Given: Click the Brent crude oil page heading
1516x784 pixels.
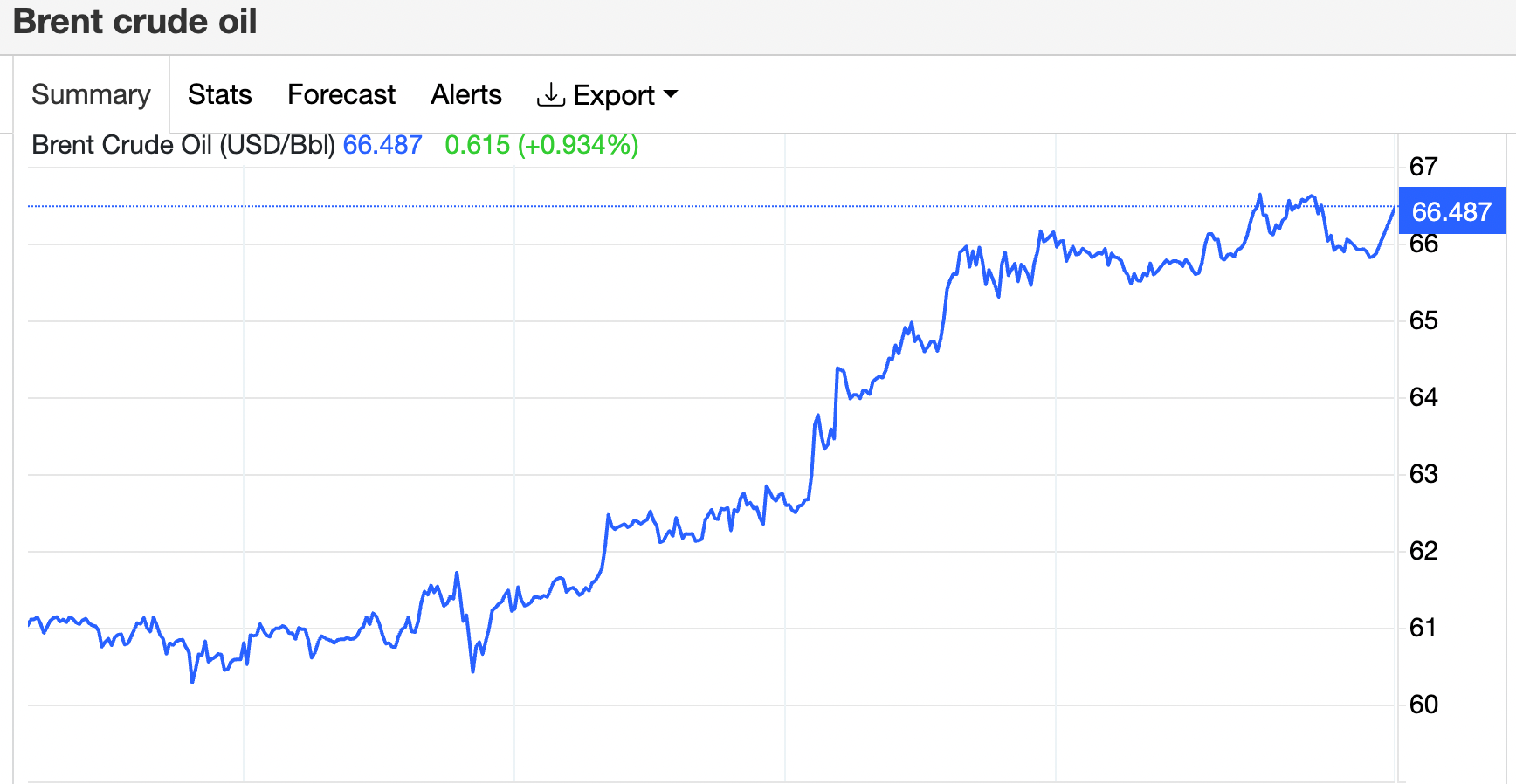Looking at the screenshot, I should point(135,22).
